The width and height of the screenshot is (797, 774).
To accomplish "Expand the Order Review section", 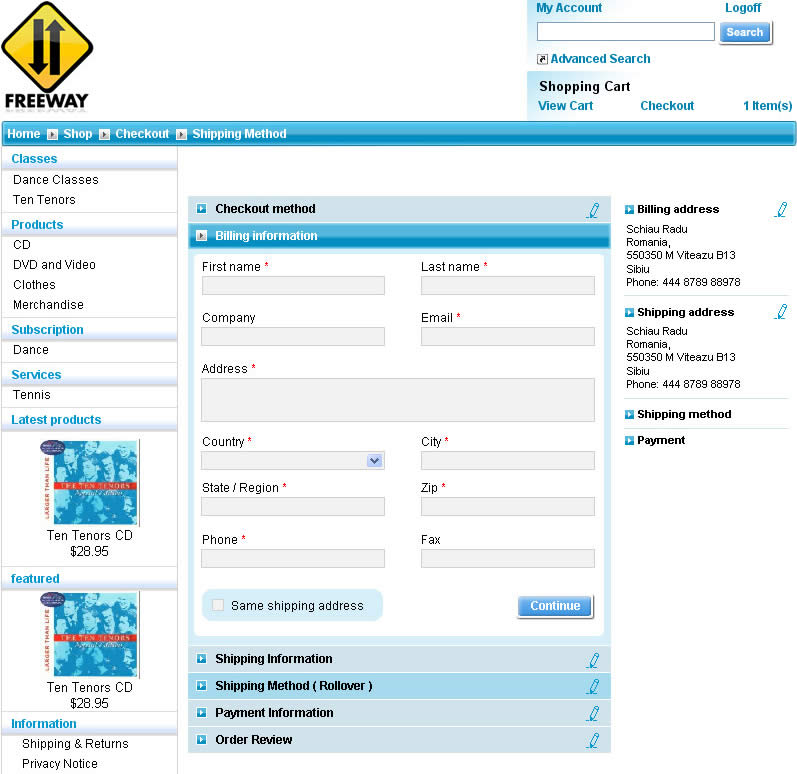I will (253, 740).
